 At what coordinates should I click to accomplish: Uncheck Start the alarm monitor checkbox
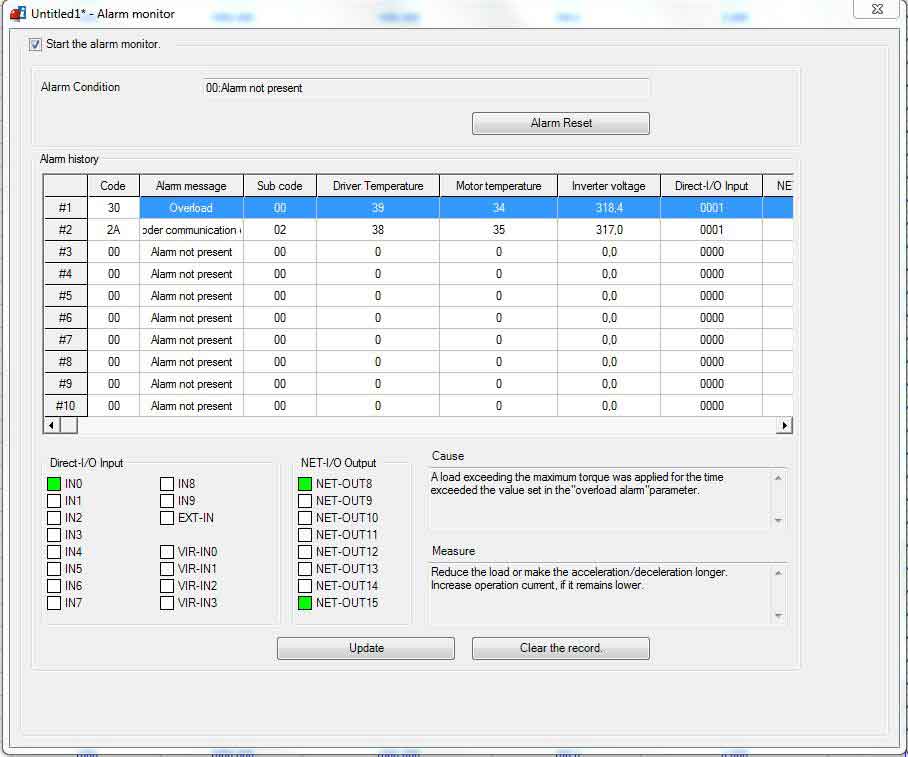36,44
